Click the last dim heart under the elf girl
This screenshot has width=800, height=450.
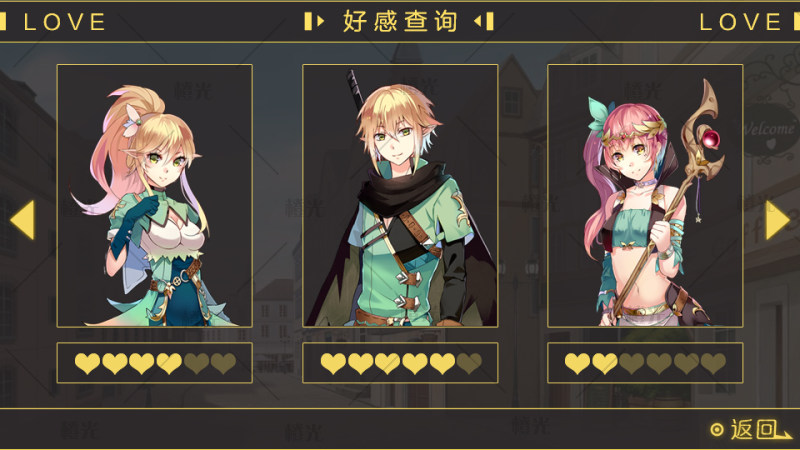pos(223,363)
